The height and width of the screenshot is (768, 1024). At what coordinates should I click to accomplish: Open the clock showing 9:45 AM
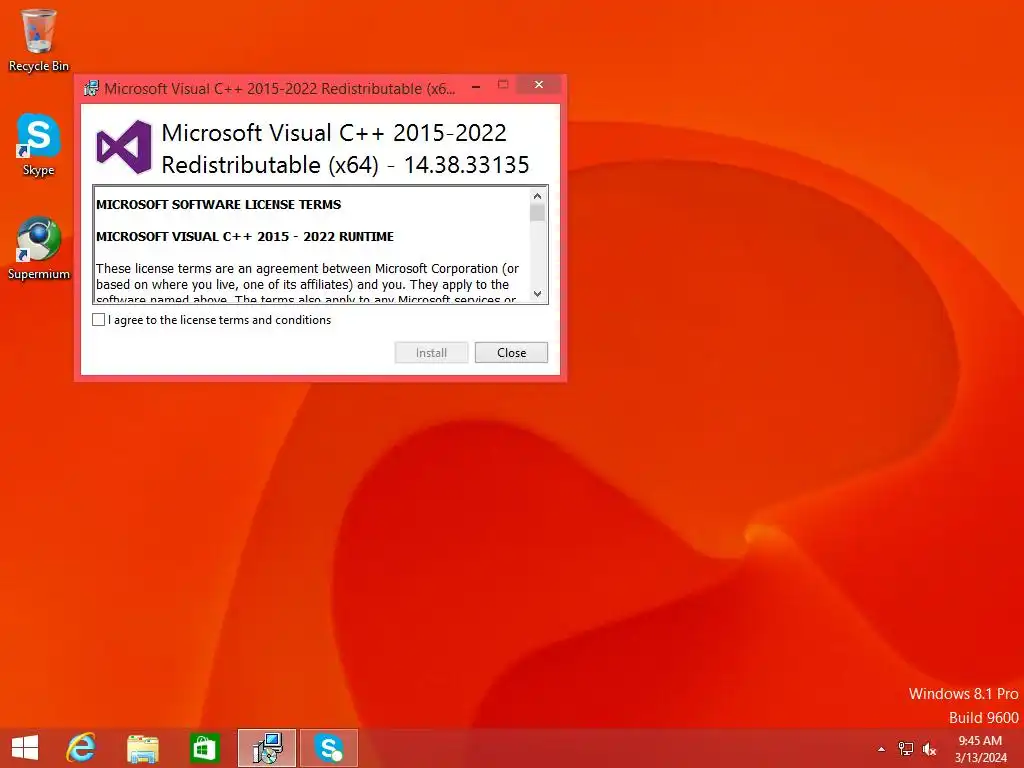pos(980,749)
